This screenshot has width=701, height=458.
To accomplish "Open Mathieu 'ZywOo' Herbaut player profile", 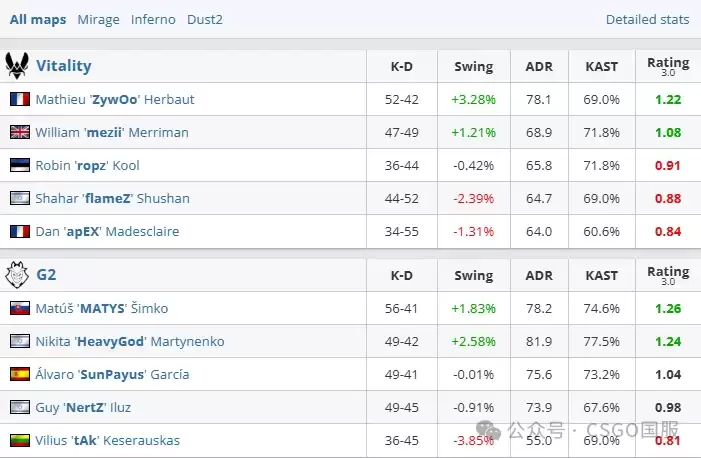I will (115, 99).
